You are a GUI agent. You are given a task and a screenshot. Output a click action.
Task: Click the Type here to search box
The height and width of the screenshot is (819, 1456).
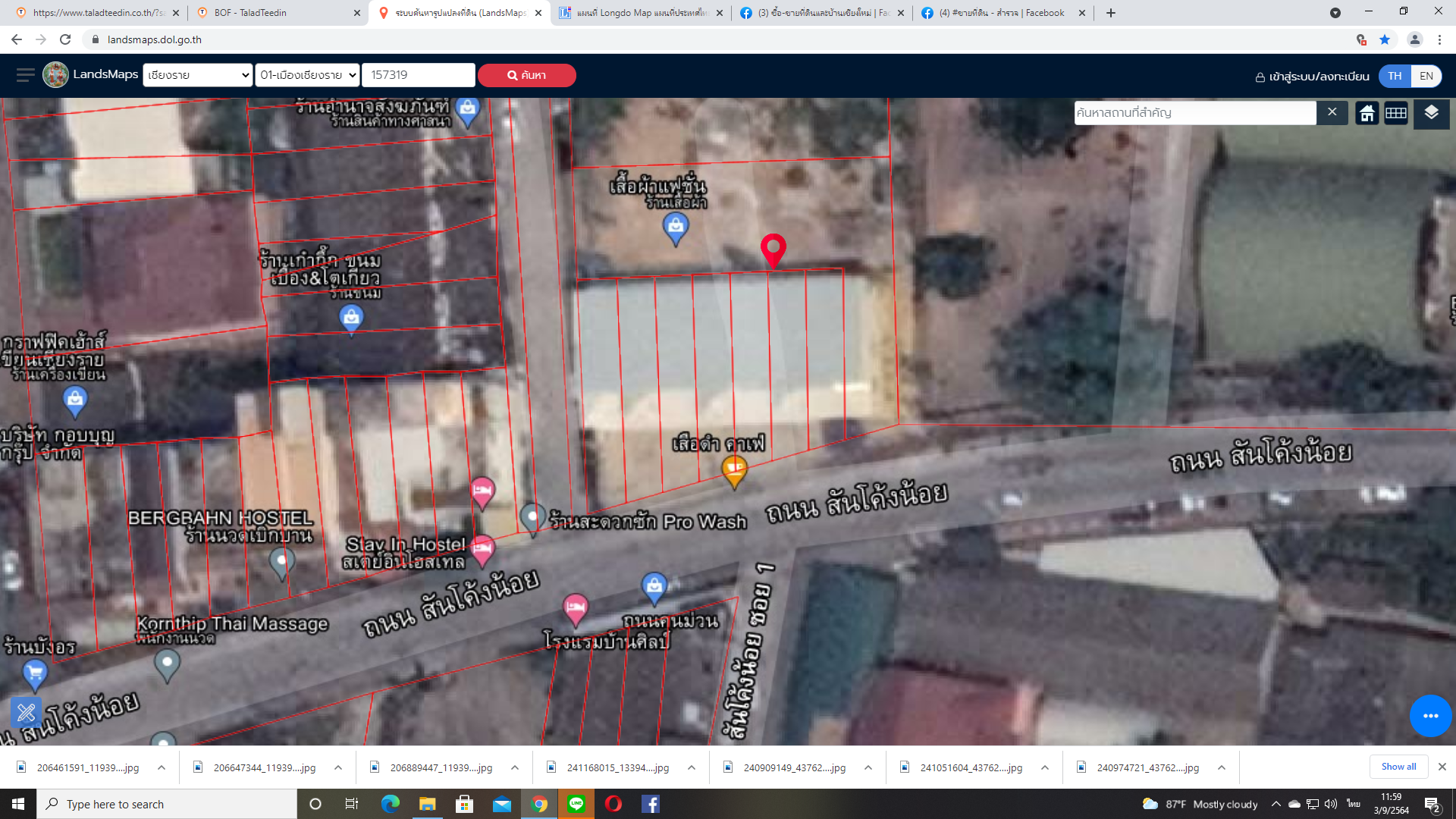pos(167,804)
